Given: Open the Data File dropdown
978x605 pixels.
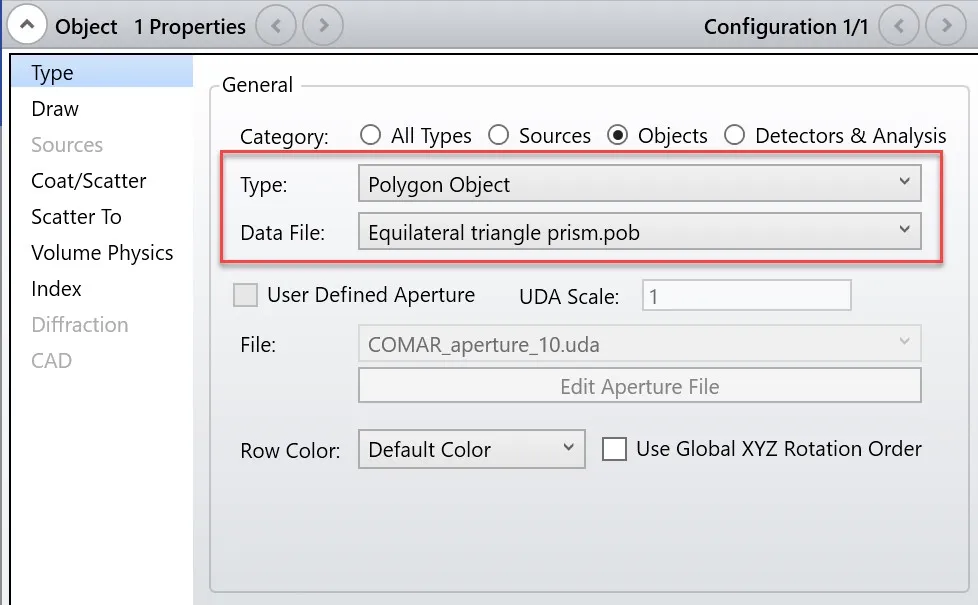Looking at the screenshot, I should click(x=639, y=233).
